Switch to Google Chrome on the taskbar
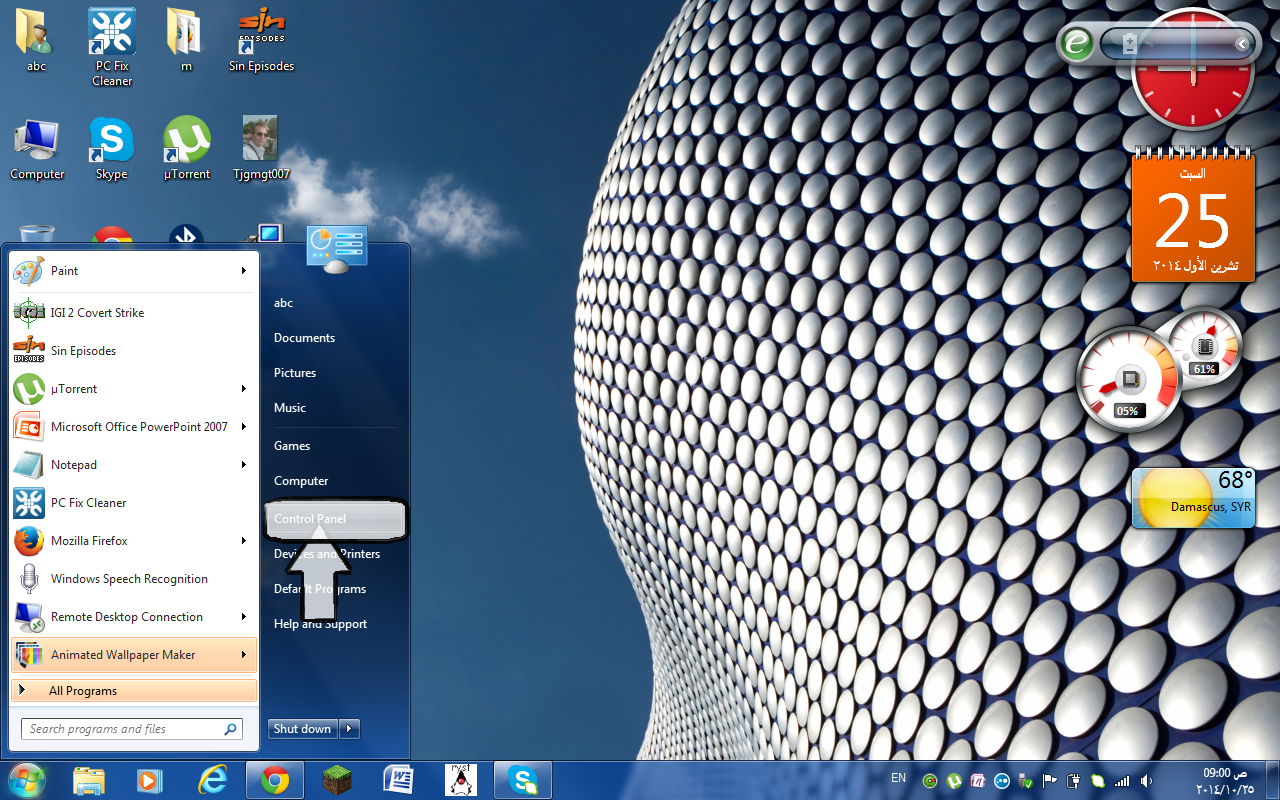The width and height of the screenshot is (1280, 800). tap(275, 780)
